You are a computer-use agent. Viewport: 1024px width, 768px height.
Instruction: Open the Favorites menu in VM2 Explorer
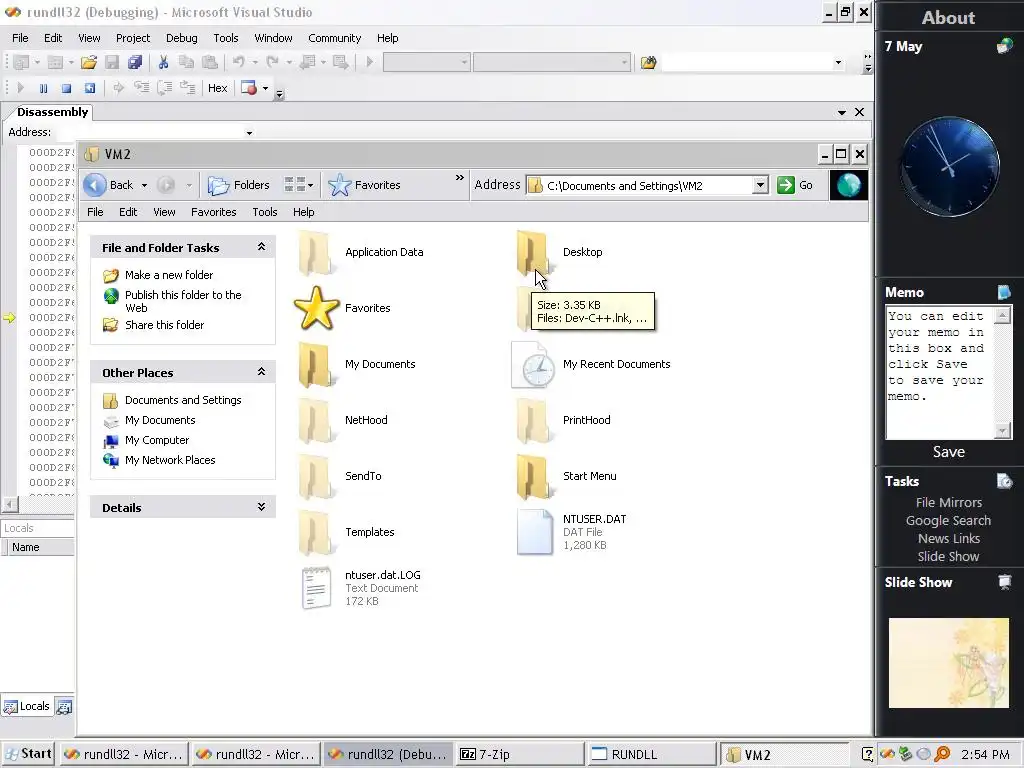pos(214,212)
